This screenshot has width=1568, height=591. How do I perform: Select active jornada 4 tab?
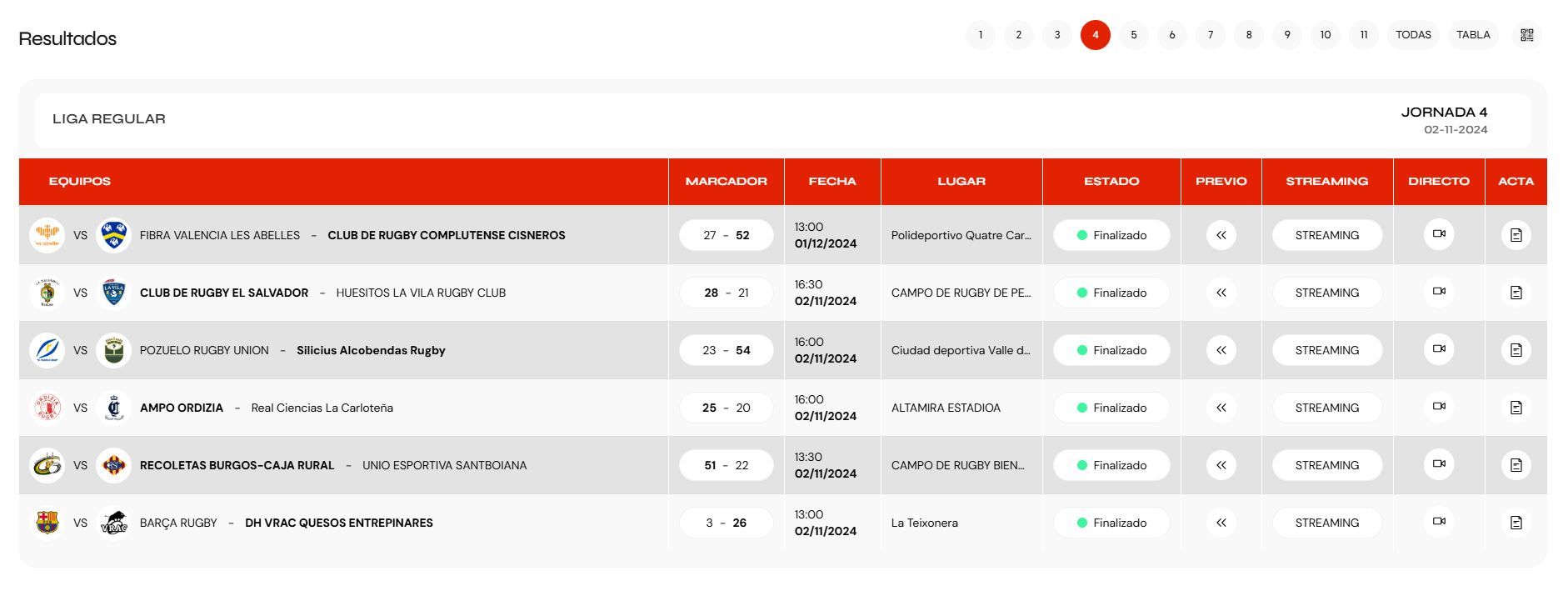coord(1096,35)
